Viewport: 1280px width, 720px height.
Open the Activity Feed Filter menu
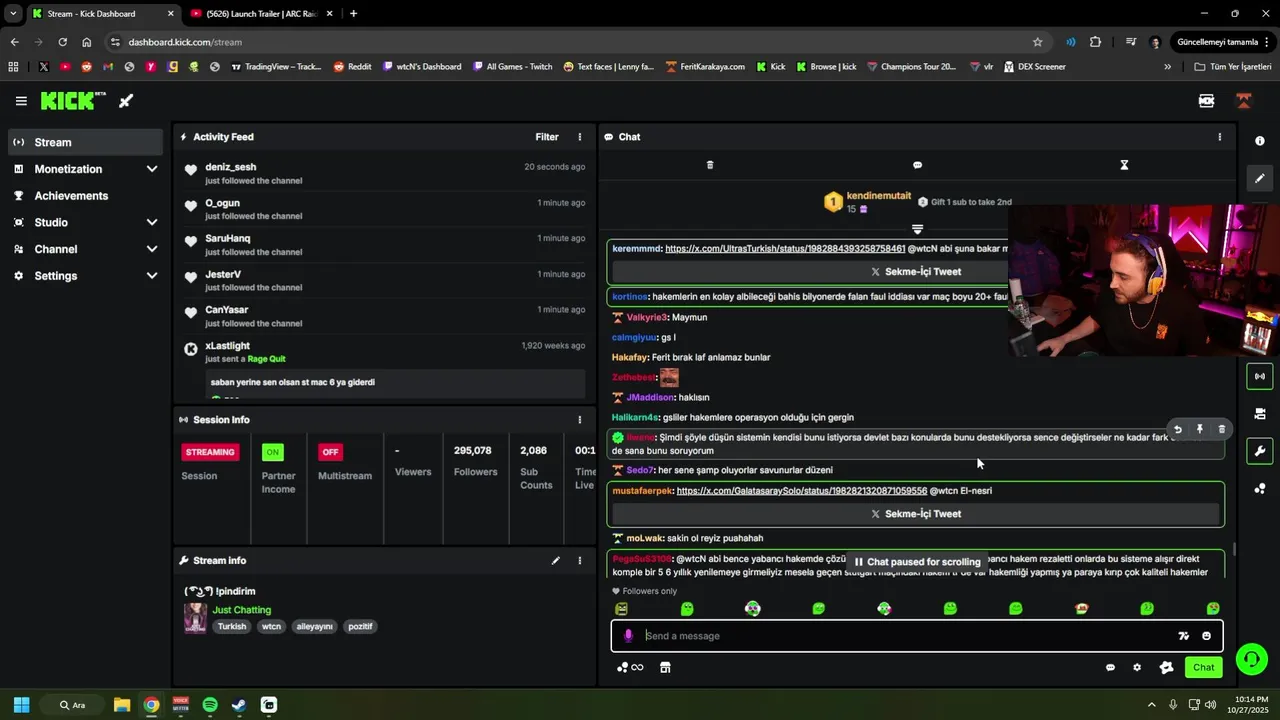point(547,137)
